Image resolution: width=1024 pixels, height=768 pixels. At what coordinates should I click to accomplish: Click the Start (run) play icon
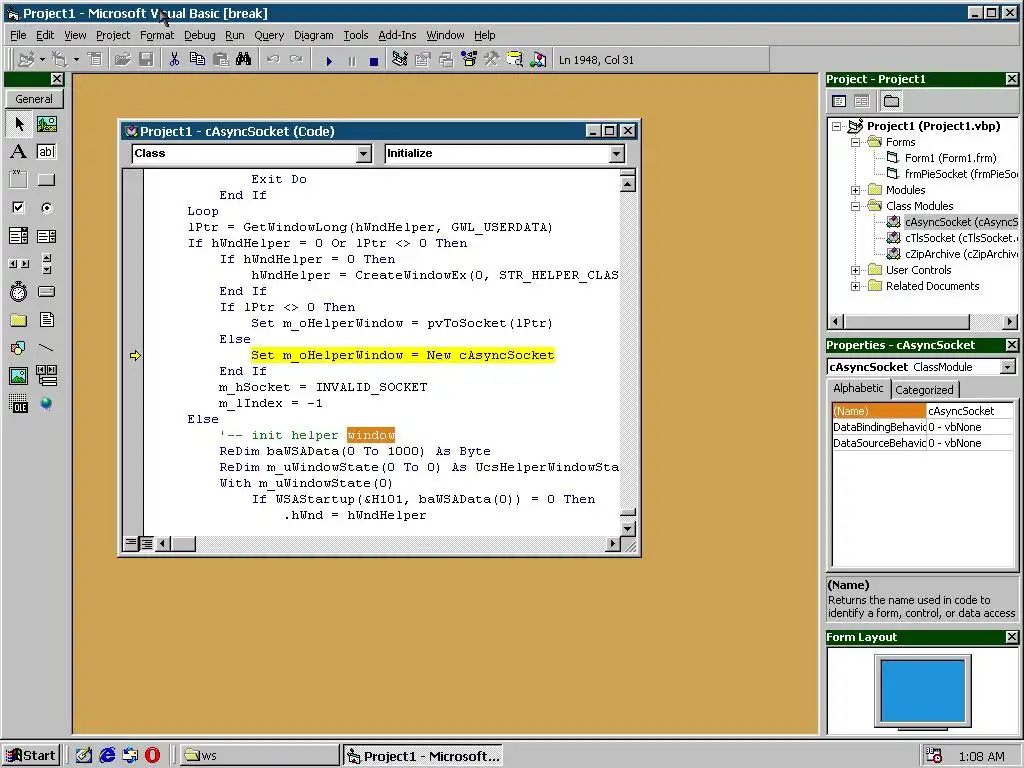[x=328, y=61]
